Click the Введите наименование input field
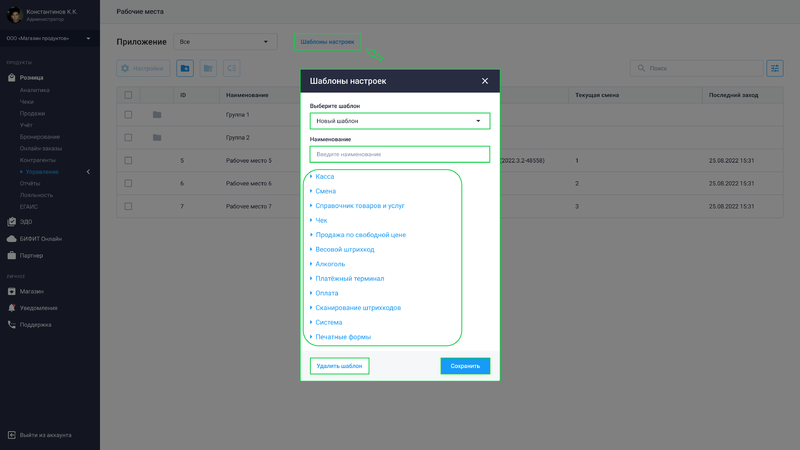Viewport: 800px width, 450px height. (399, 154)
